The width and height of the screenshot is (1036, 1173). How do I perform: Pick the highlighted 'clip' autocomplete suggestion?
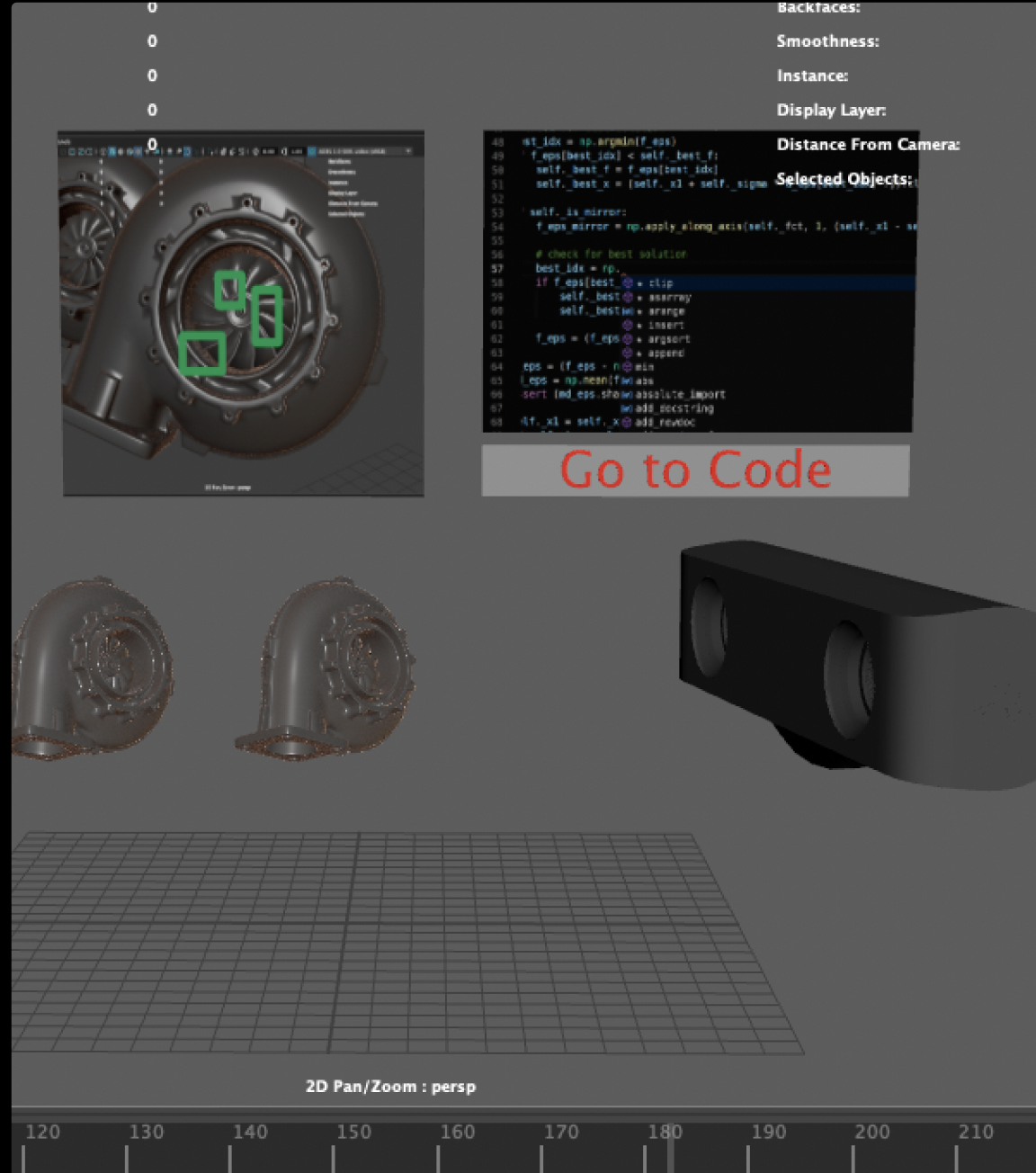661,283
